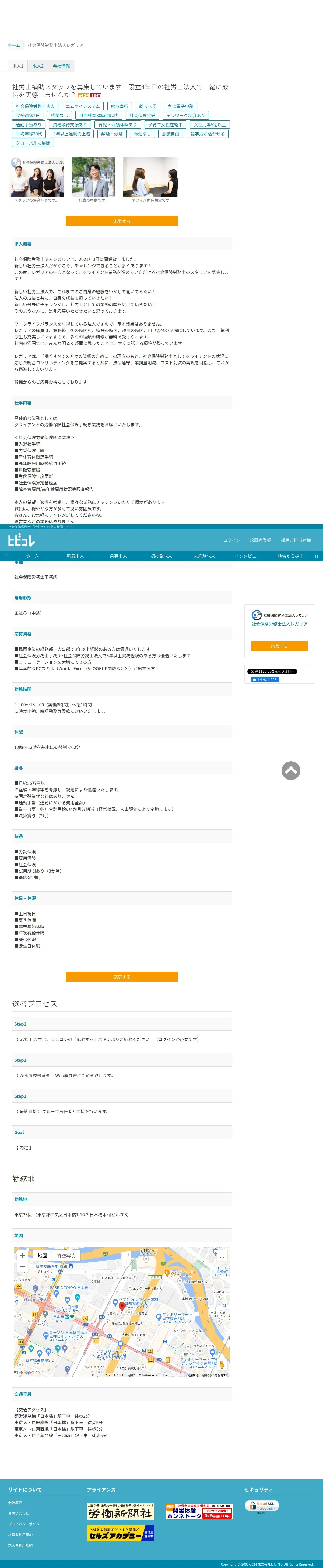323x1568 pixels.
Task: Click the 完全週休2日 tag
Action: point(28,115)
